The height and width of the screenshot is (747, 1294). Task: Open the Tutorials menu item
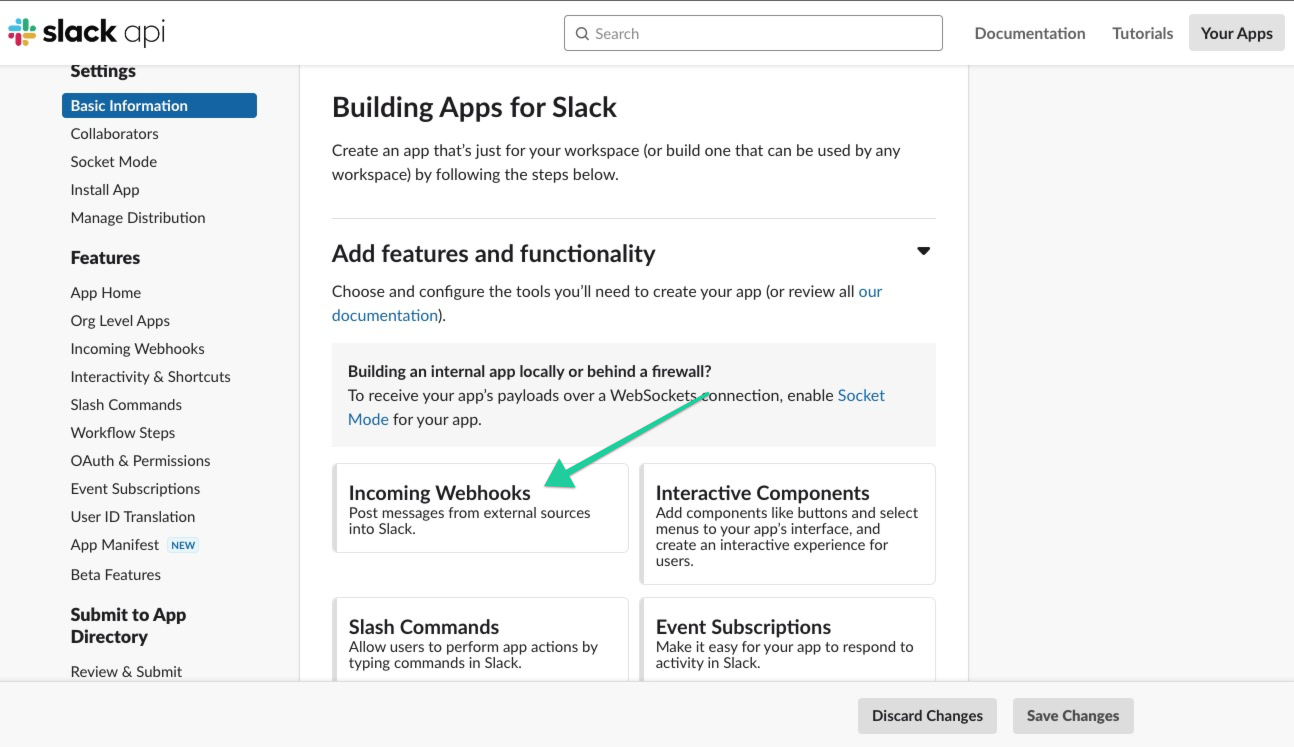1142,33
